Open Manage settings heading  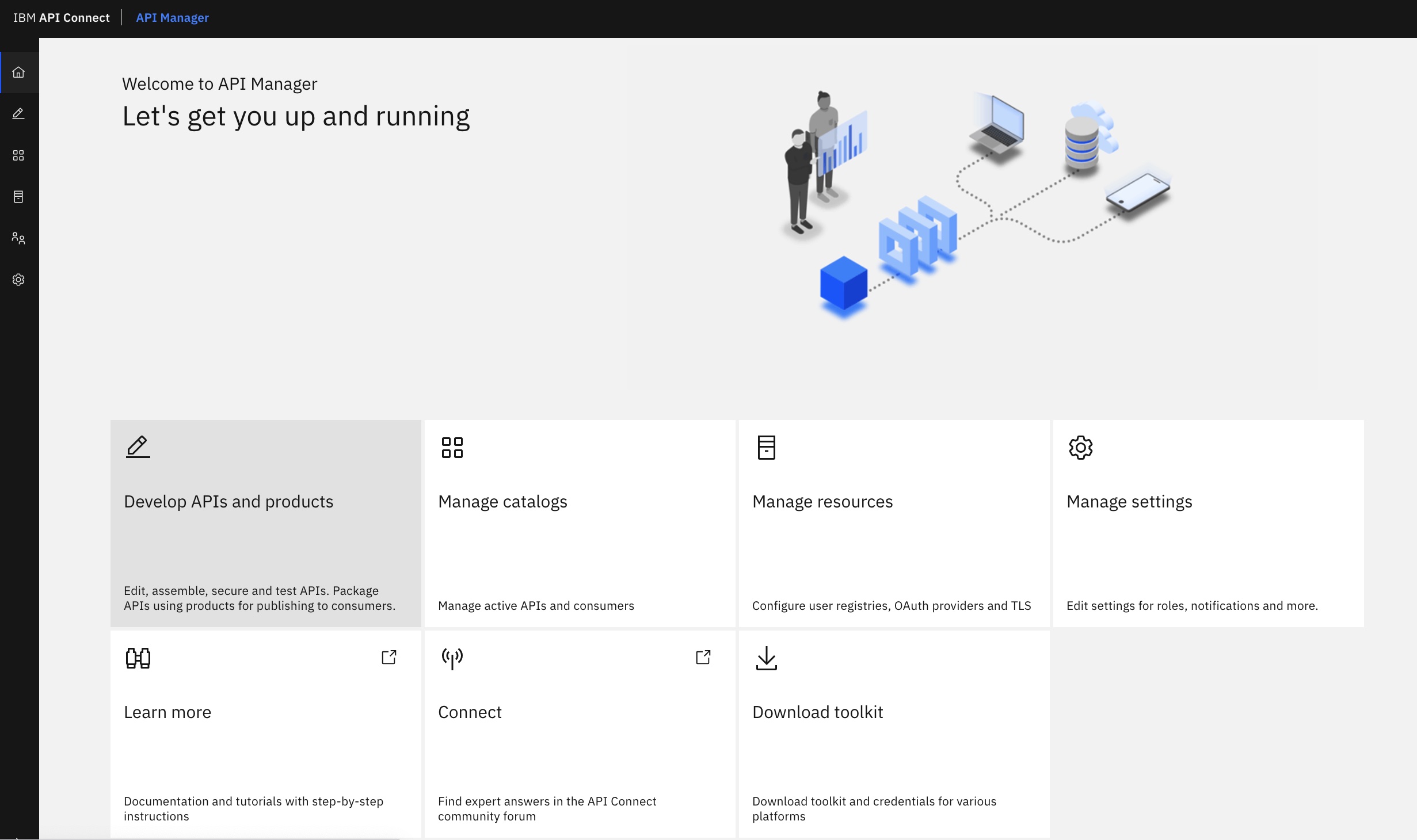[x=1129, y=502]
